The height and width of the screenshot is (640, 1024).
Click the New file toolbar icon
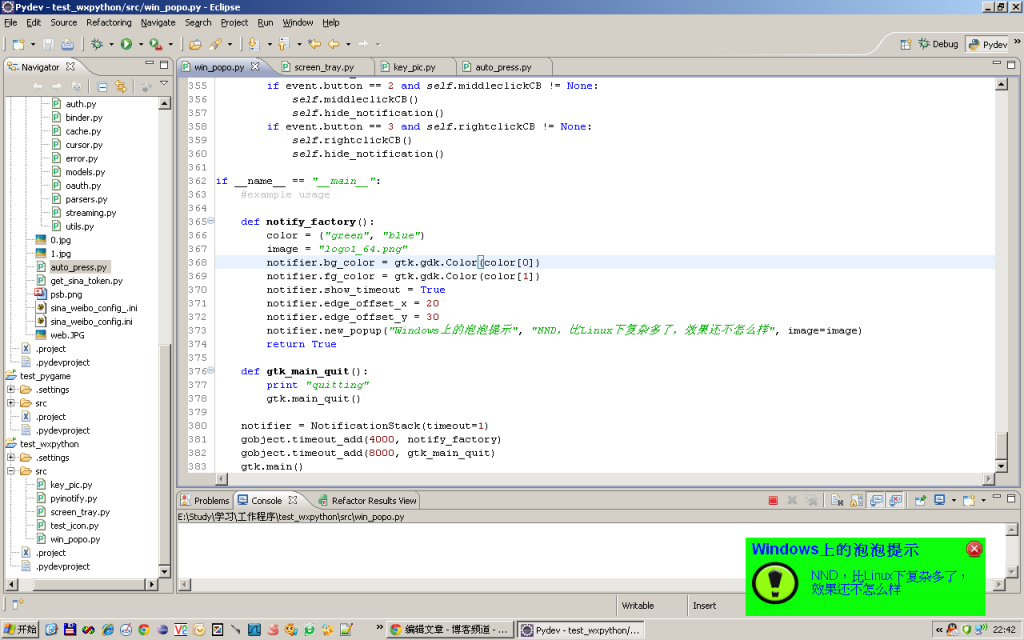tap(18, 44)
